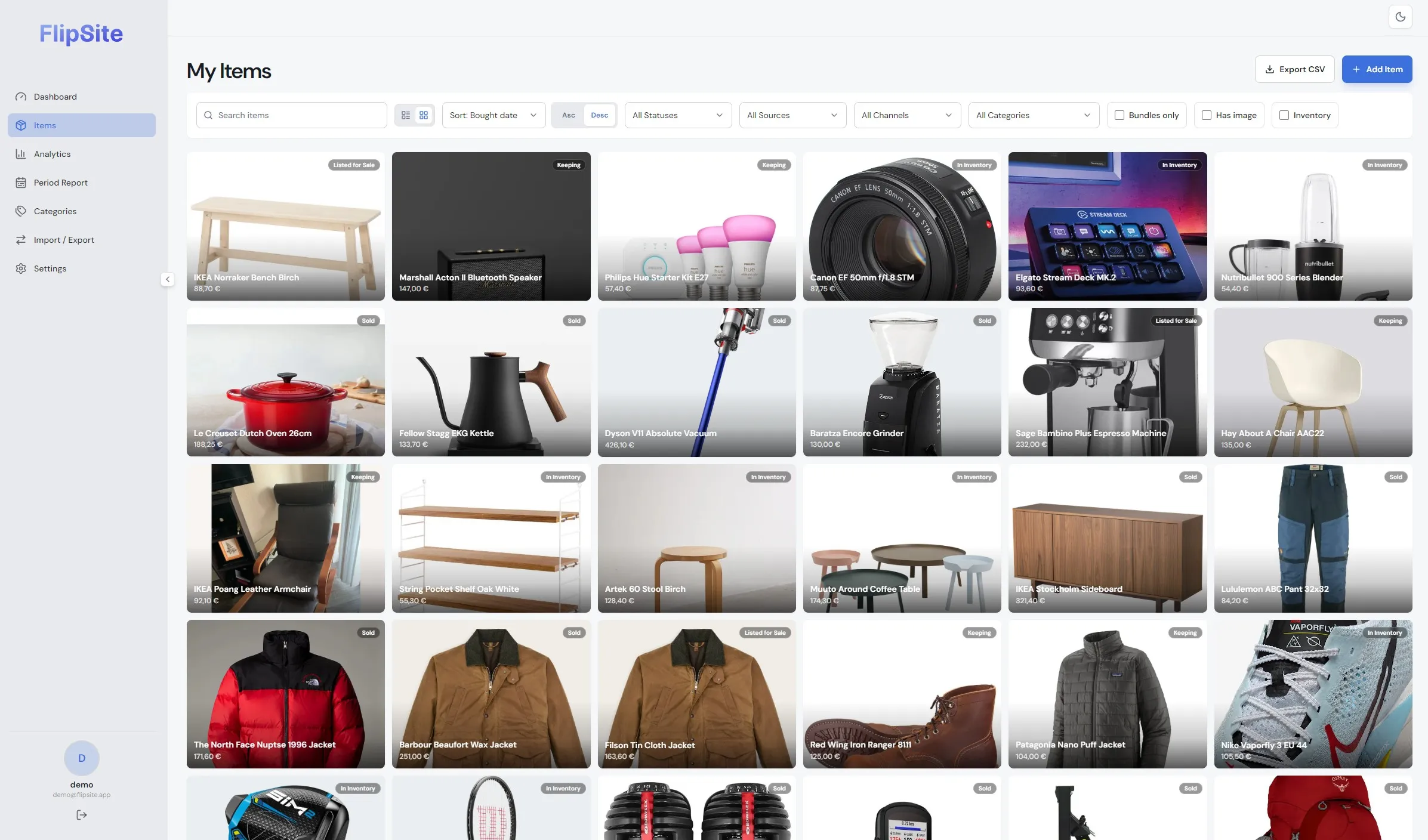The image size is (1428, 840).
Task: Click the Dashboard gauge icon in the sidebar
Action: [x=21, y=97]
